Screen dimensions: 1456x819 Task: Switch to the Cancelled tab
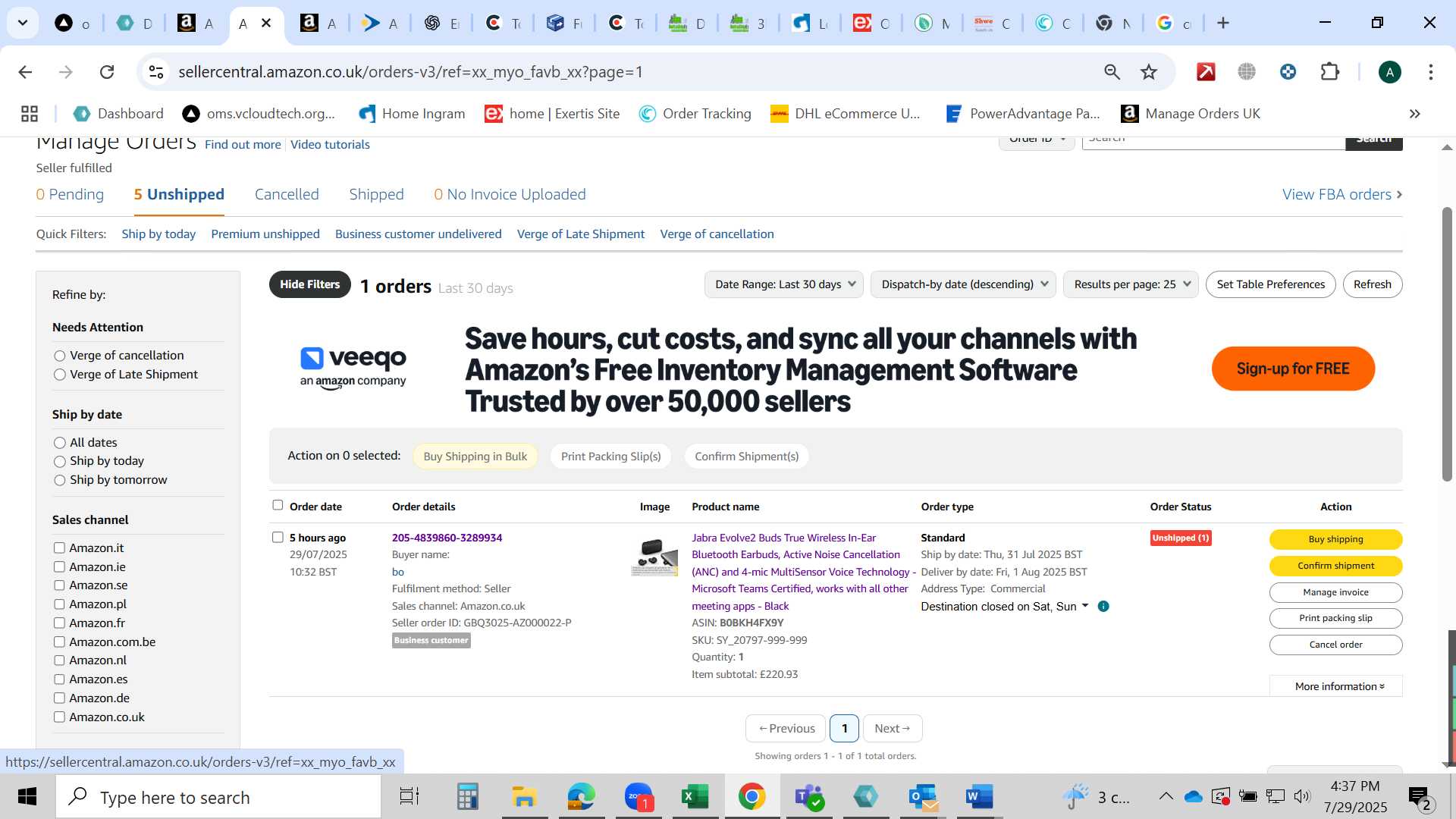click(x=287, y=195)
